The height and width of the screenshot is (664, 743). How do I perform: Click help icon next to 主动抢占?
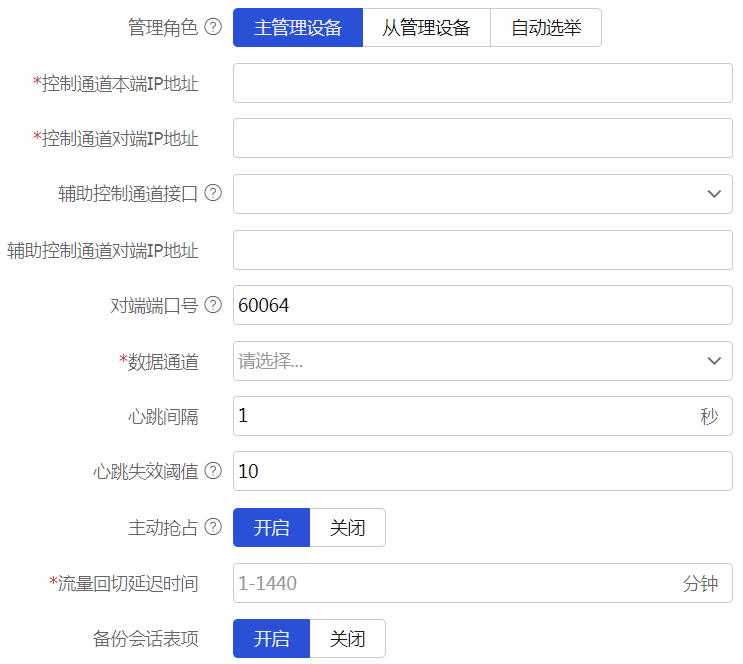pyautogui.click(x=213, y=527)
